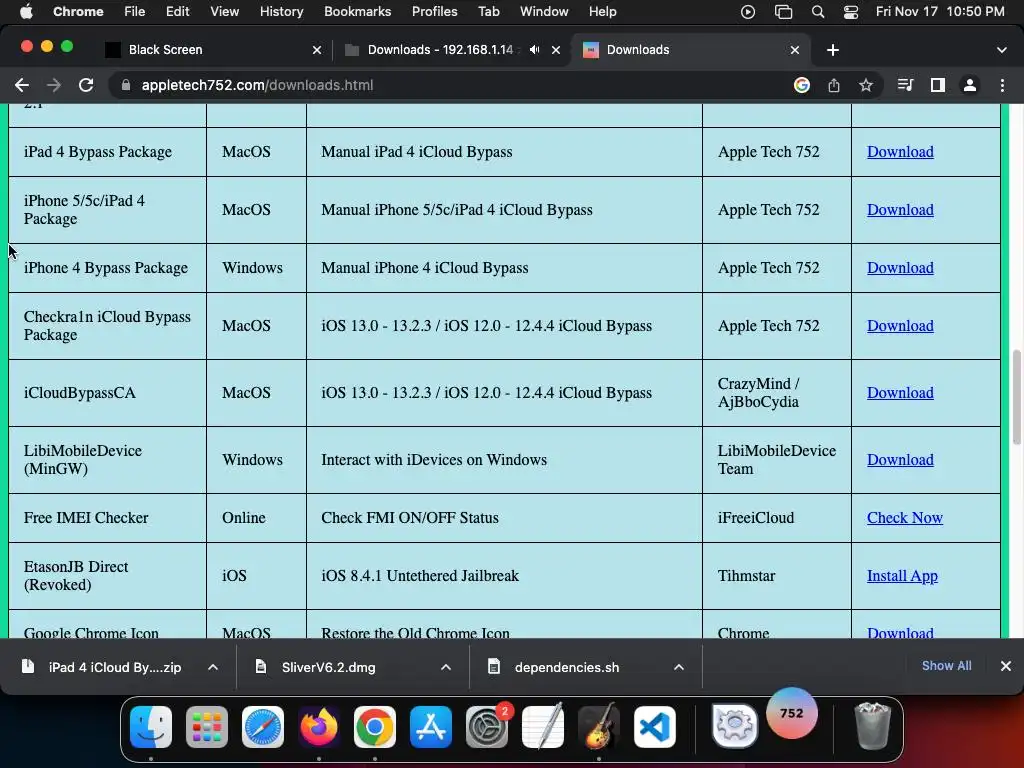Open the gear utility app in the Dock
The height and width of the screenshot is (768, 1024).
tap(735, 726)
